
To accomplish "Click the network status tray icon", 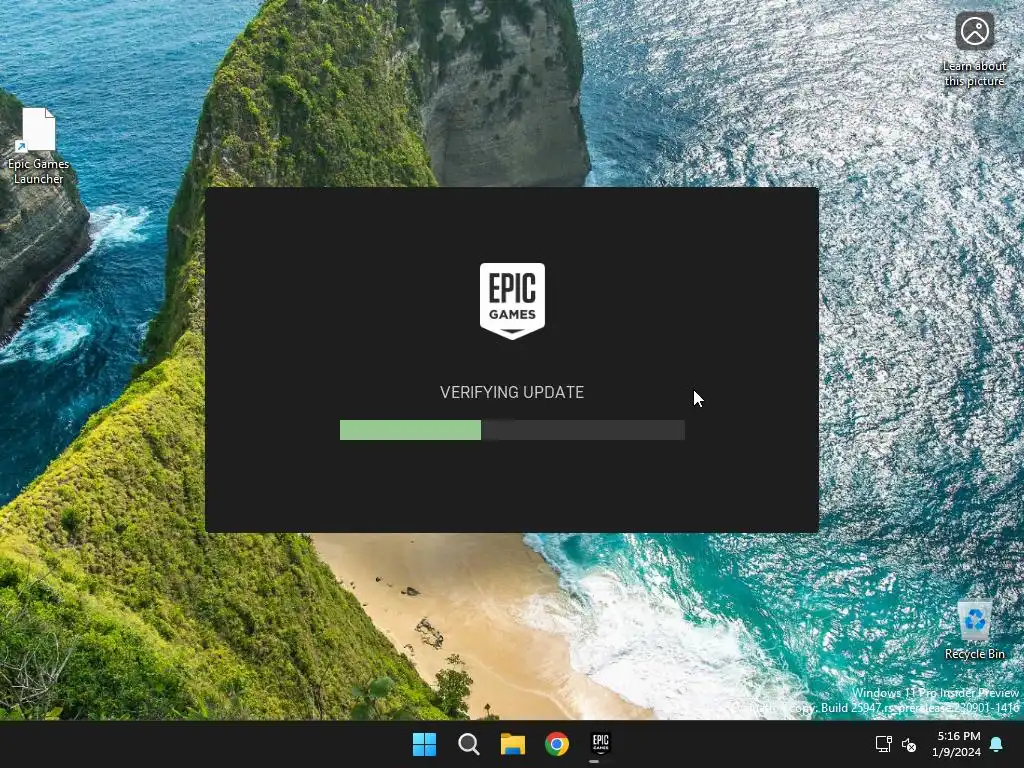I will tap(884, 744).
